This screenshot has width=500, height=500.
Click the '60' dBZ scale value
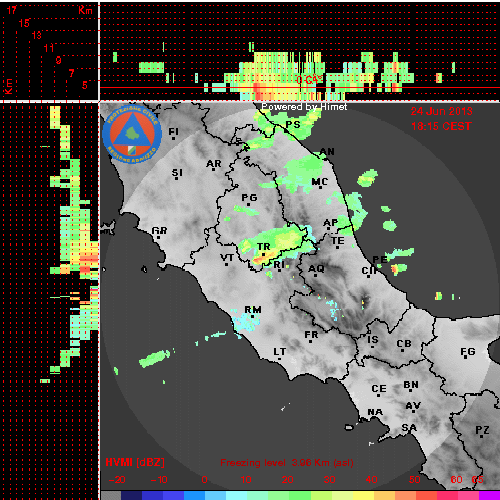pyautogui.click(x=456, y=480)
